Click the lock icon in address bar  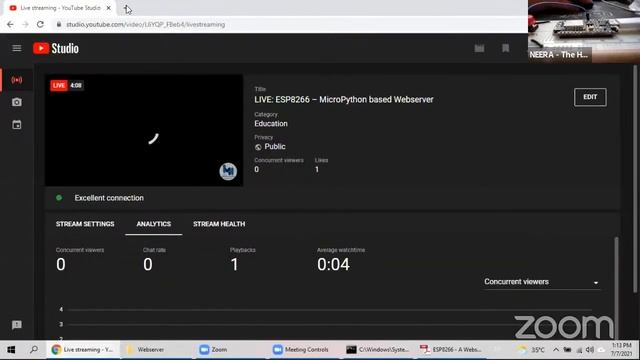point(59,24)
